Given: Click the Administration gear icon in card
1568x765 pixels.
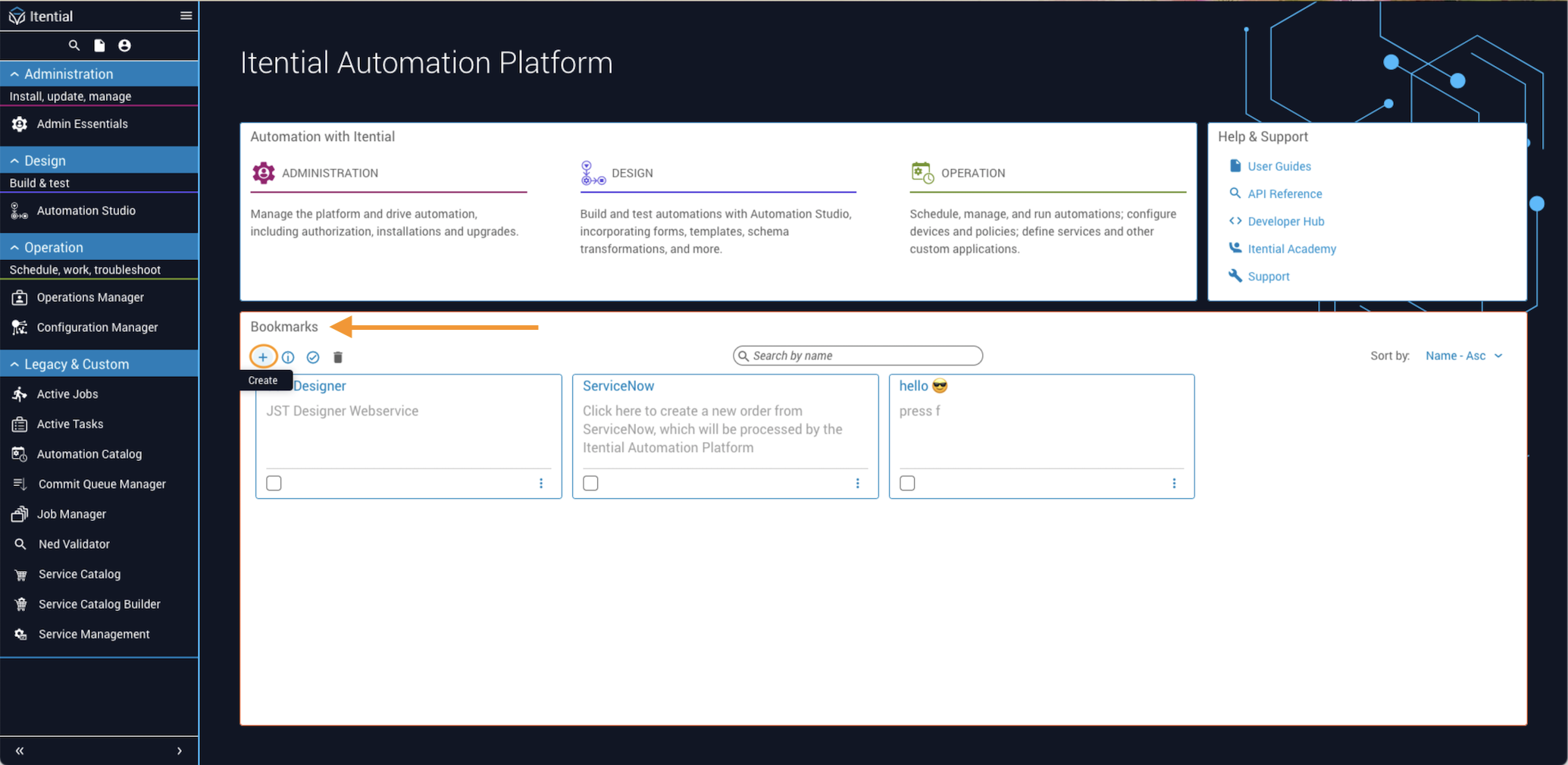Looking at the screenshot, I should pos(263,173).
